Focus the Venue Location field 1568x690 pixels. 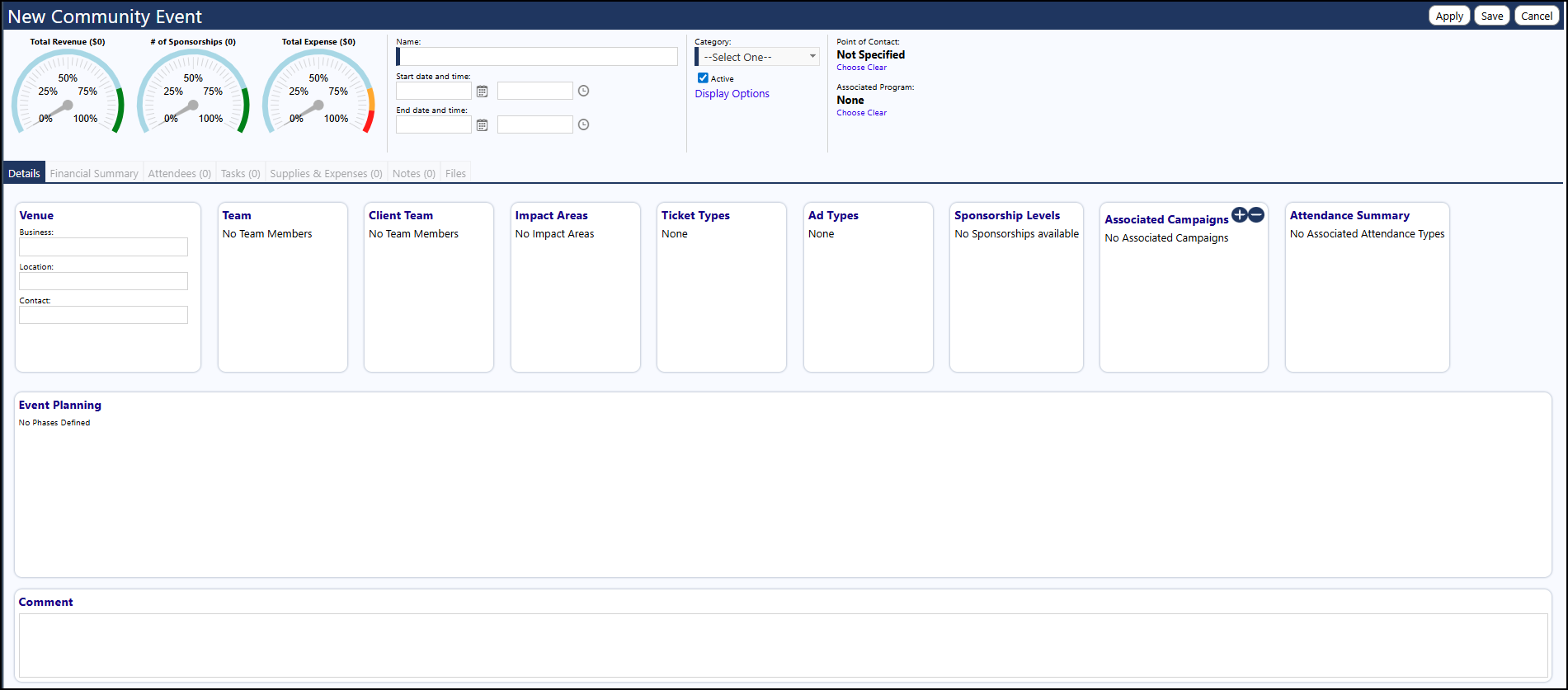(x=104, y=281)
